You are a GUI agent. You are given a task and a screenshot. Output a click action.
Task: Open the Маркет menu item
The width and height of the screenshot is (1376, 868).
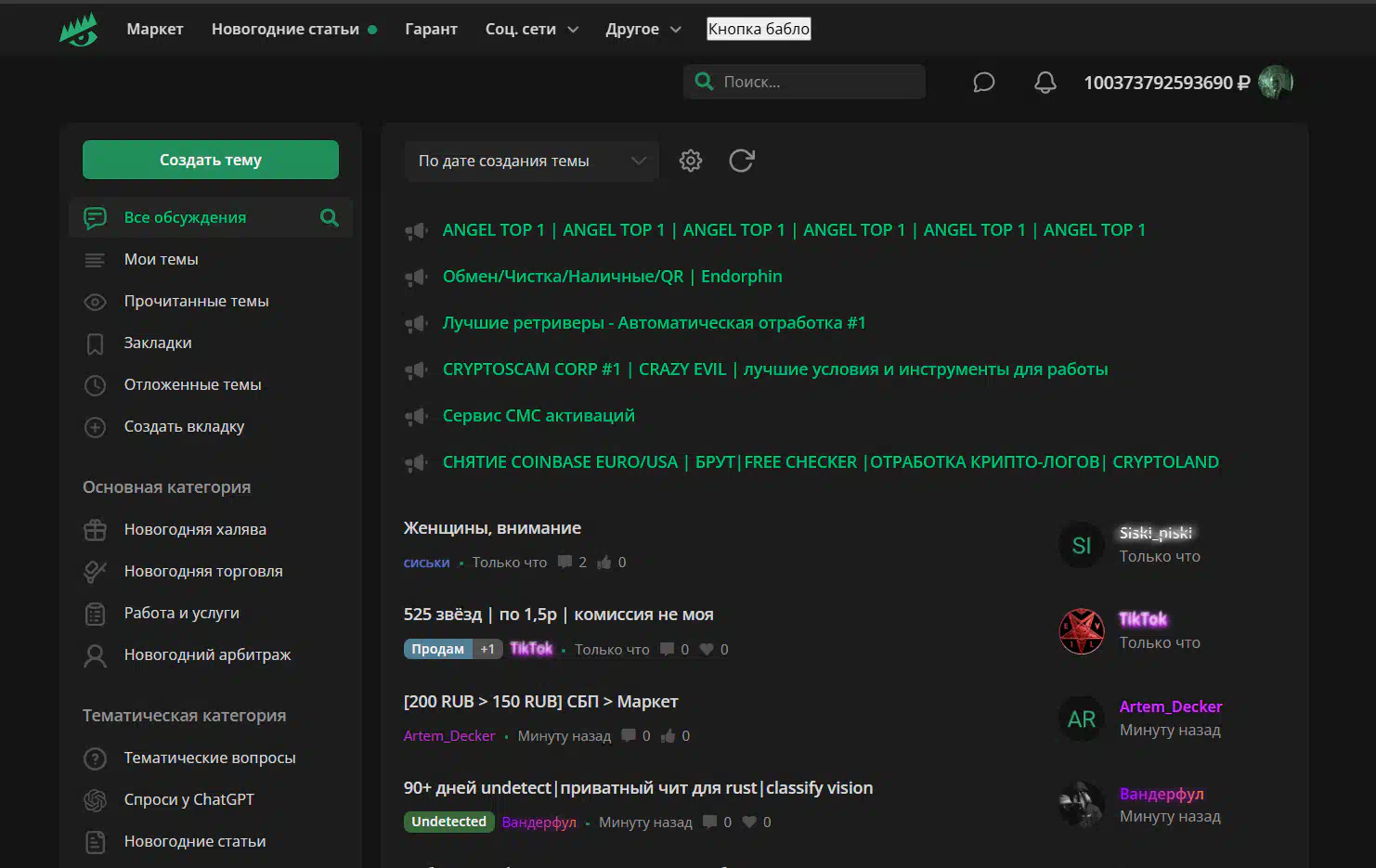[x=155, y=30]
